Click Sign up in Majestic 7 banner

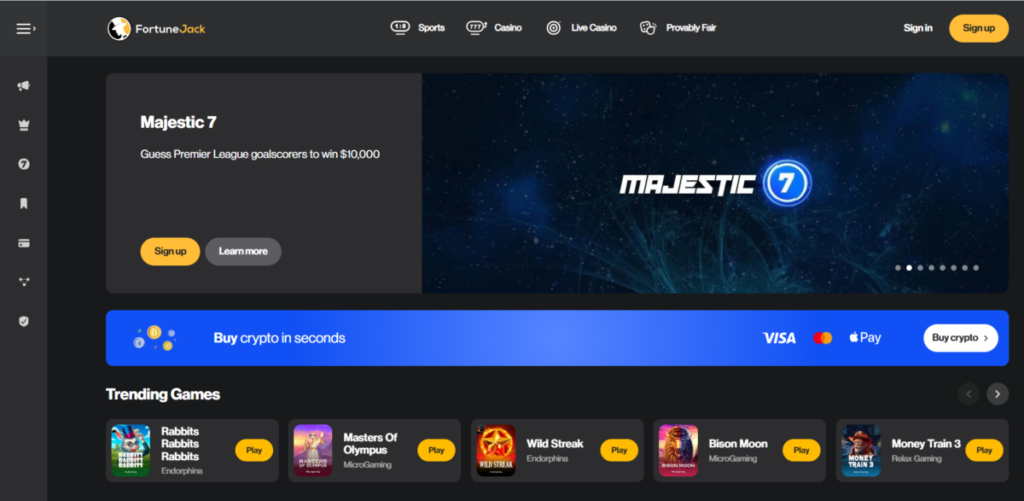170,251
